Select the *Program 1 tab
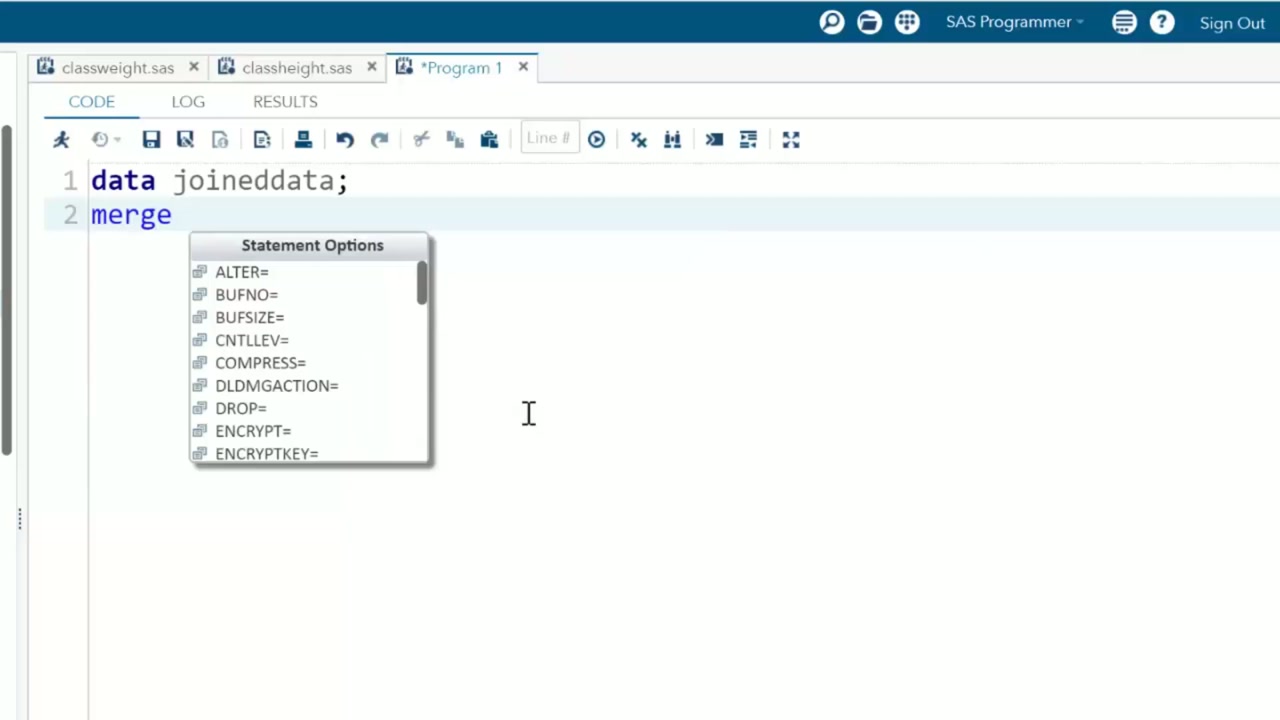 point(461,68)
